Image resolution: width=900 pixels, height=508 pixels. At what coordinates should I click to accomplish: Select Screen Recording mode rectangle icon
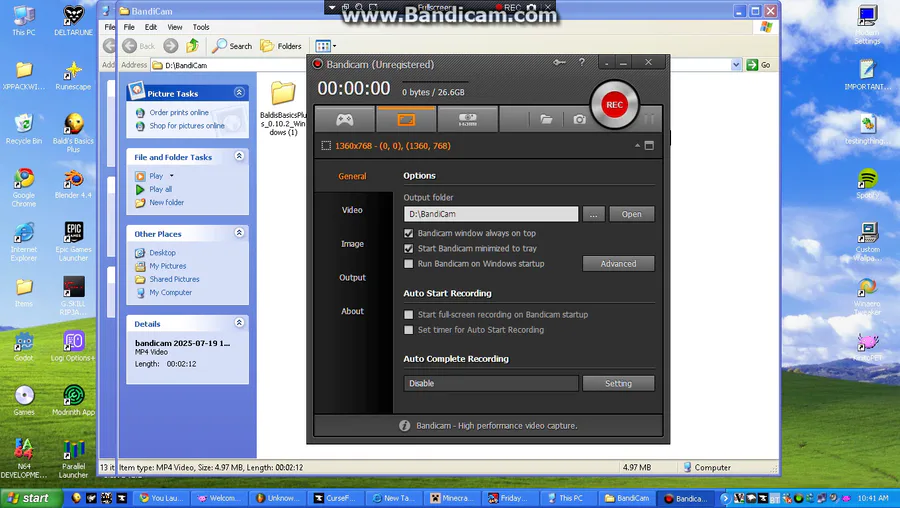(406, 119)
